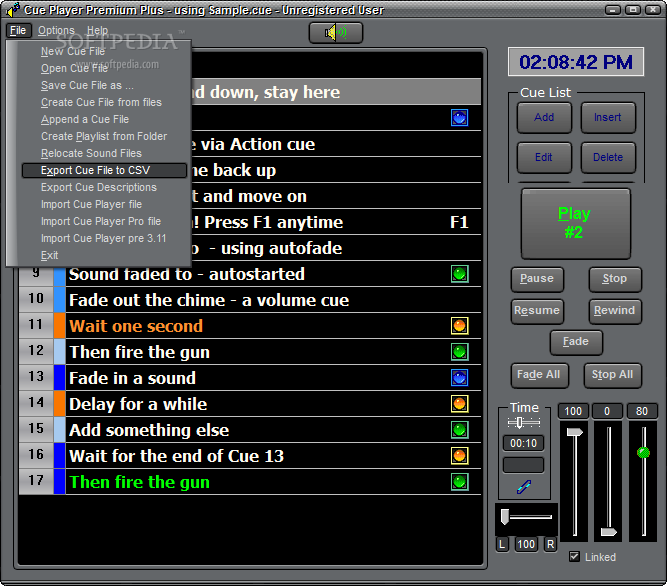Click the 100 volume value box
Image resolution: width=667 pixels, height=586 pixels.
573,411
